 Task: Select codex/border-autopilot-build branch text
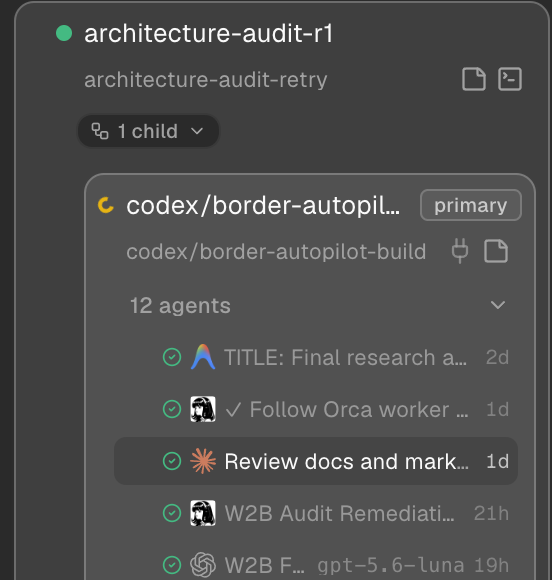[276, 252]
